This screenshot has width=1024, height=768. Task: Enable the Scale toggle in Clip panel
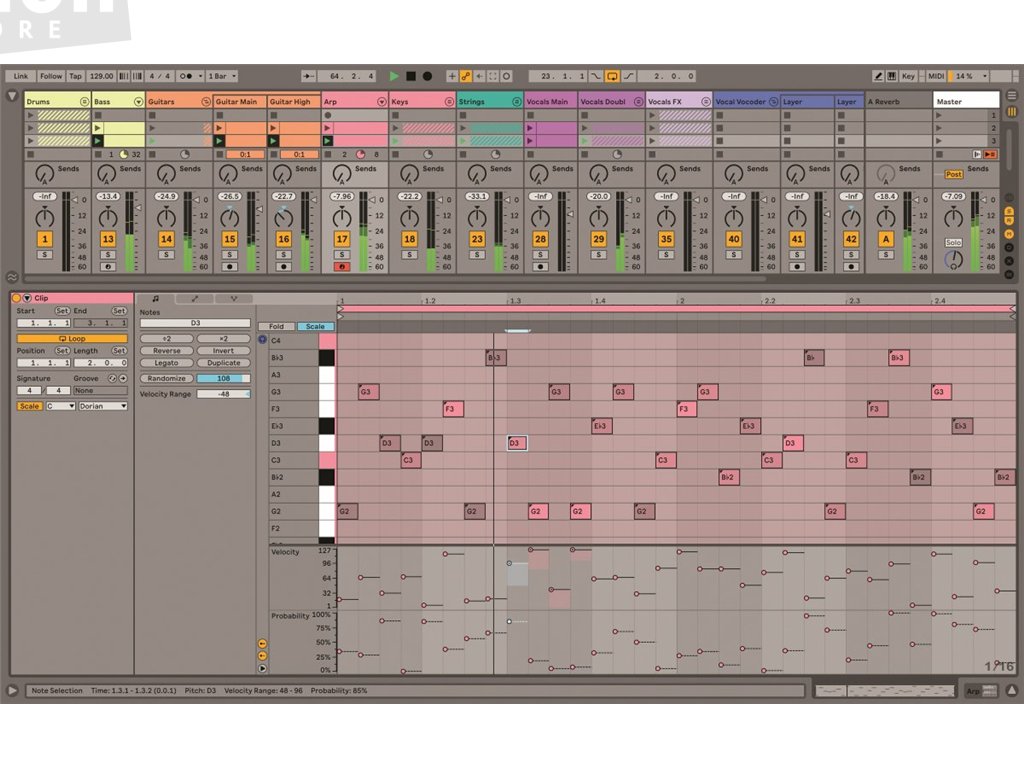click(29, 406)
